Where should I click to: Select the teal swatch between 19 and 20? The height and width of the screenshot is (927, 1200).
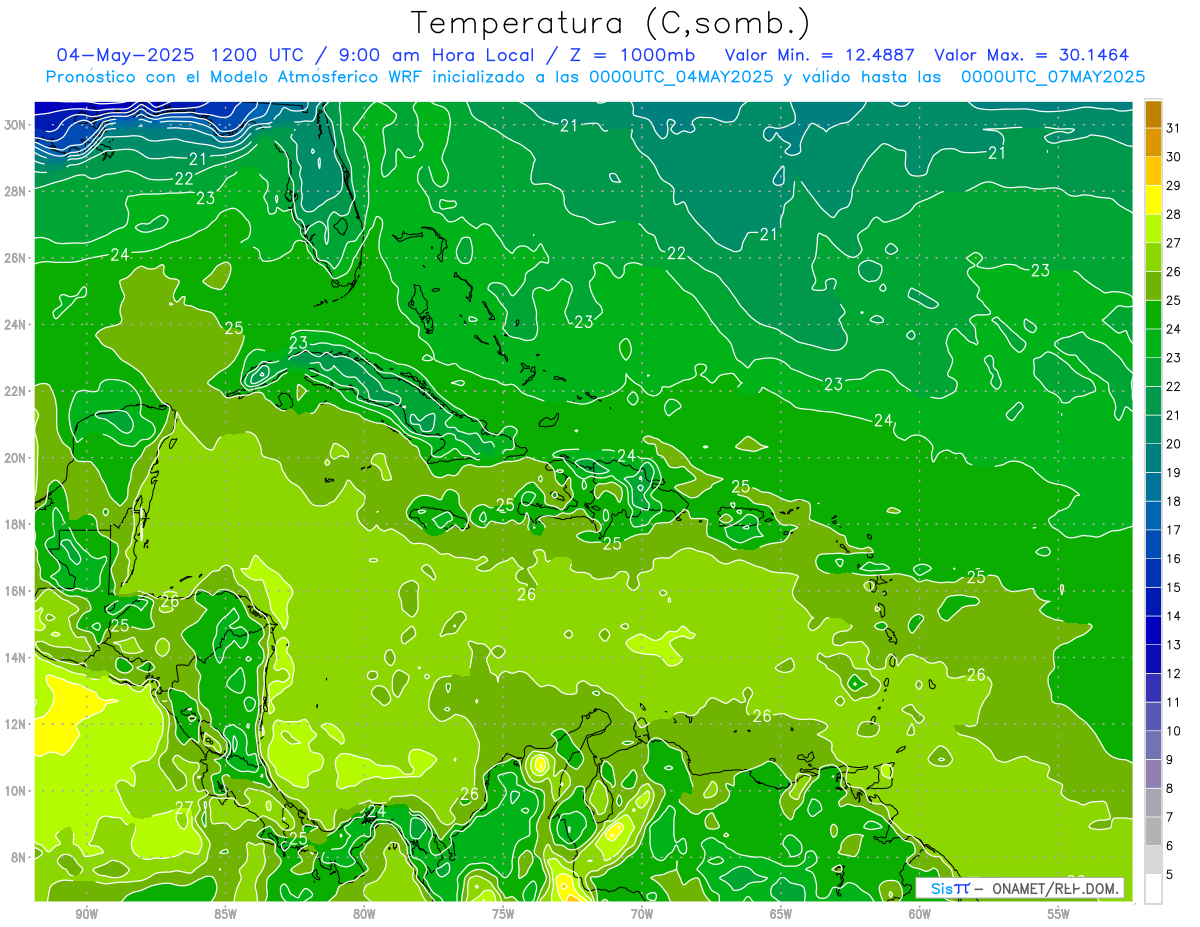[x=1153, y=458]
